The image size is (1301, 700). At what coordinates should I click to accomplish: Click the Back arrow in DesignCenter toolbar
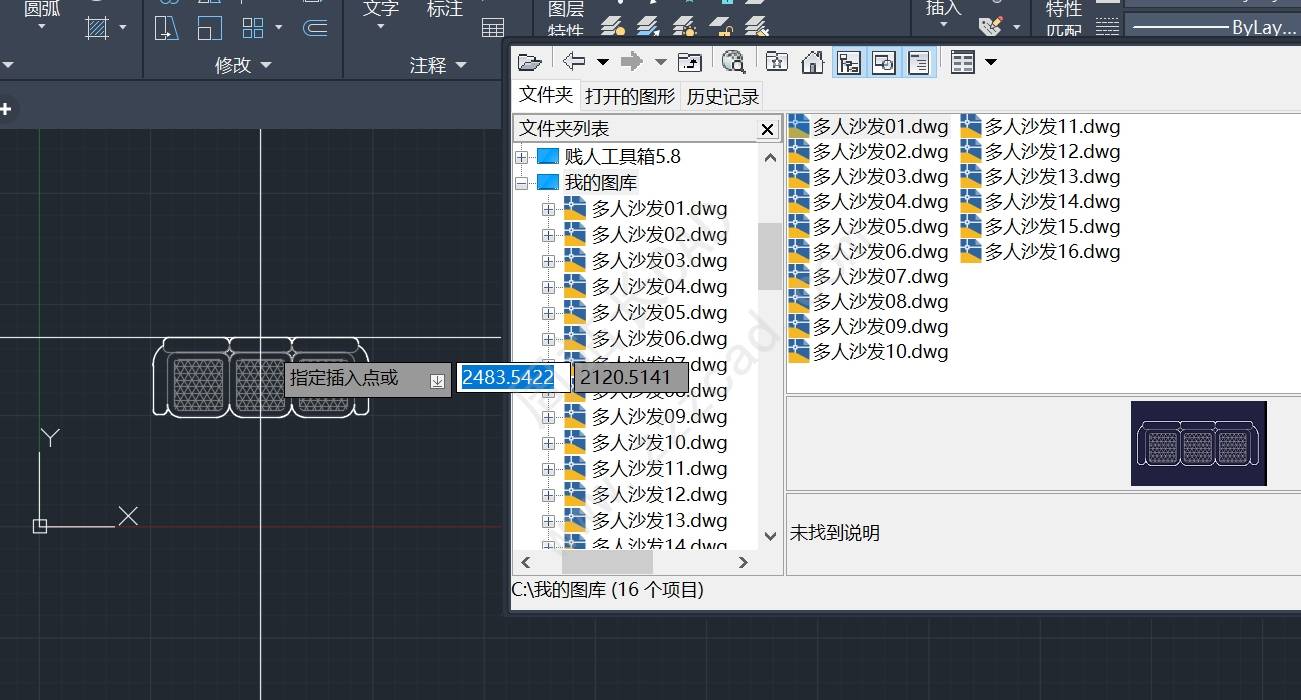[x=574, y=62]
